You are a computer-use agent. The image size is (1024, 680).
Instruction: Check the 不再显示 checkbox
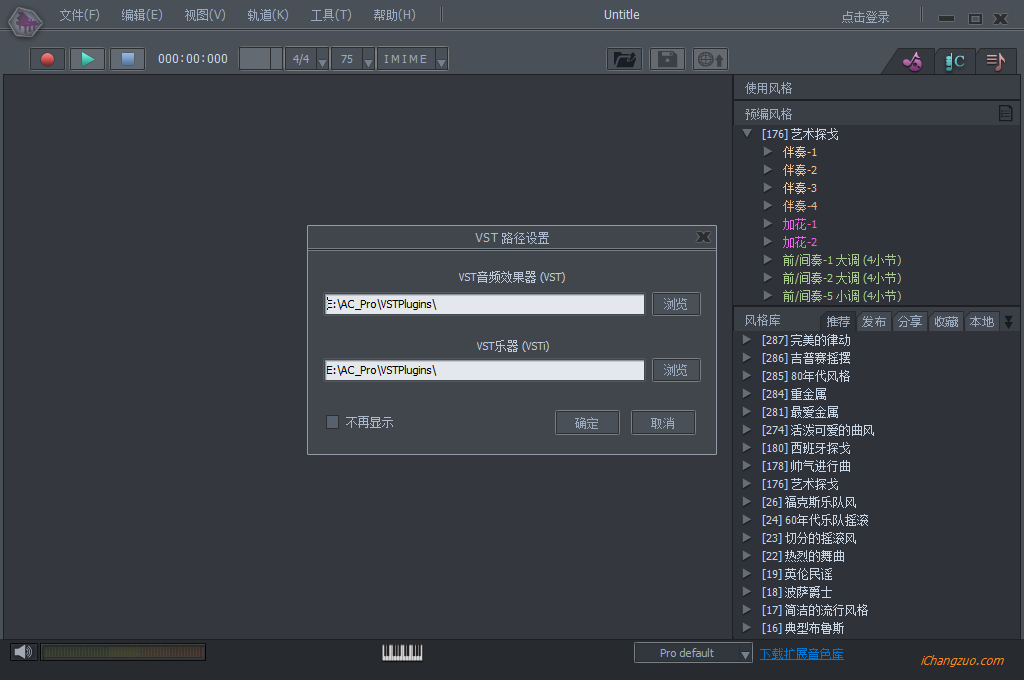(332, 422)
